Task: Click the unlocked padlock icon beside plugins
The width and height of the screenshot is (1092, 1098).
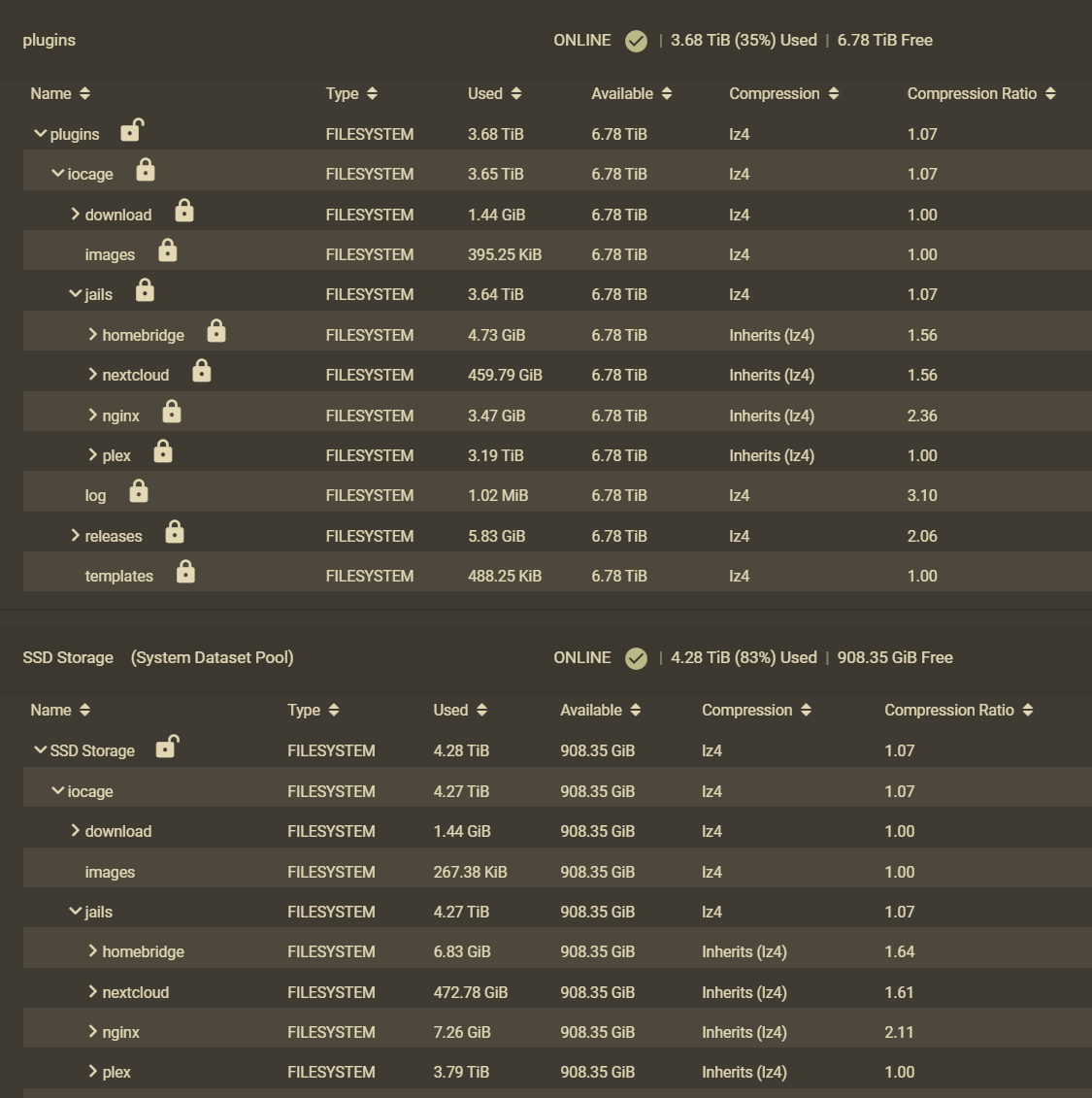Action: point(132,130)
